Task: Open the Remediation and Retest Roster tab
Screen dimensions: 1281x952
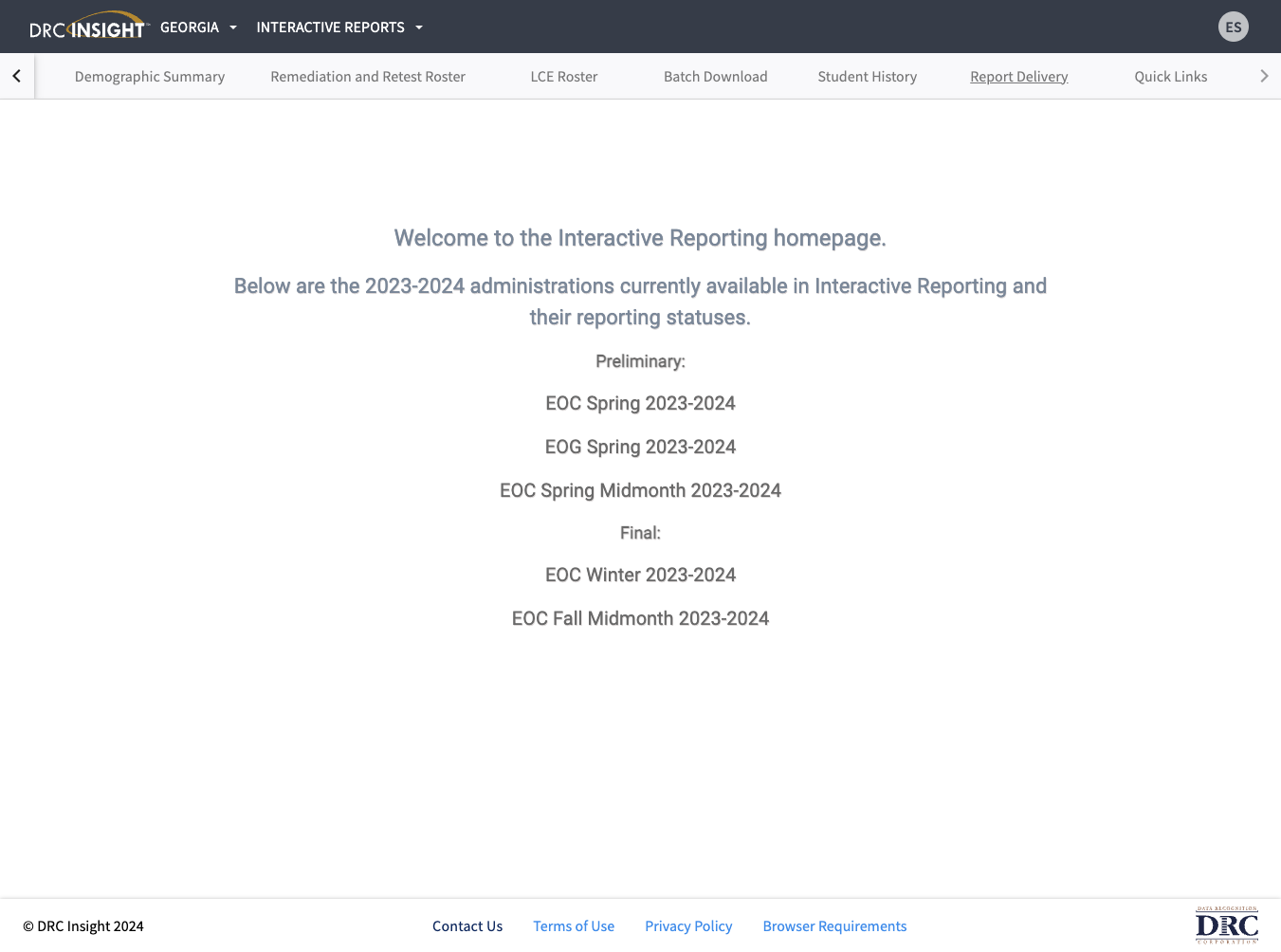Action: pyautogui.click(x=368, y=77)
